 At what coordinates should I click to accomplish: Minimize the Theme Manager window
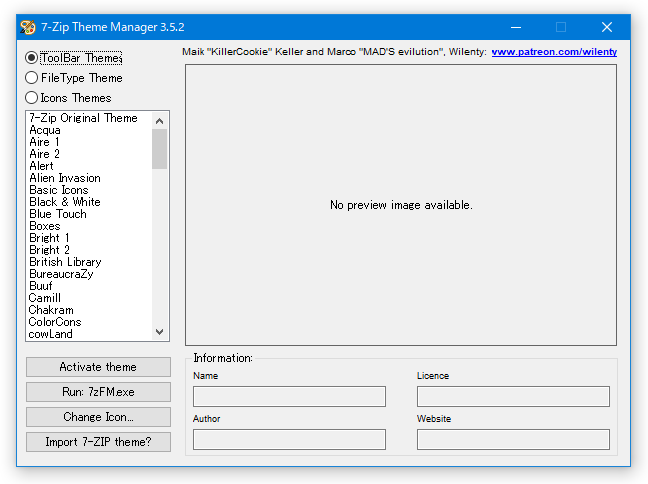(x=516, y=27)
